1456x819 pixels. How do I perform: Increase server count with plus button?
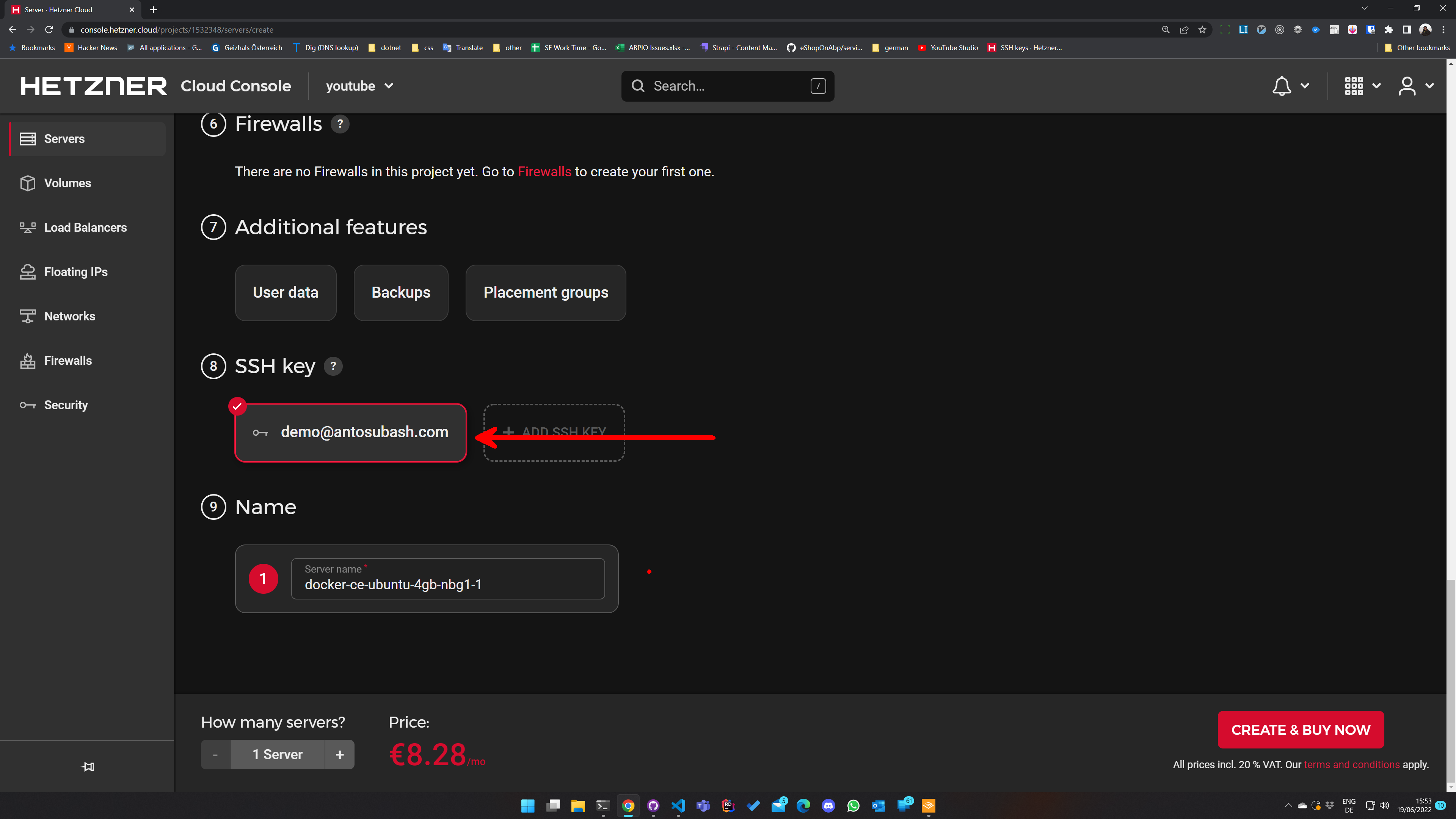(x=339, y=755)
